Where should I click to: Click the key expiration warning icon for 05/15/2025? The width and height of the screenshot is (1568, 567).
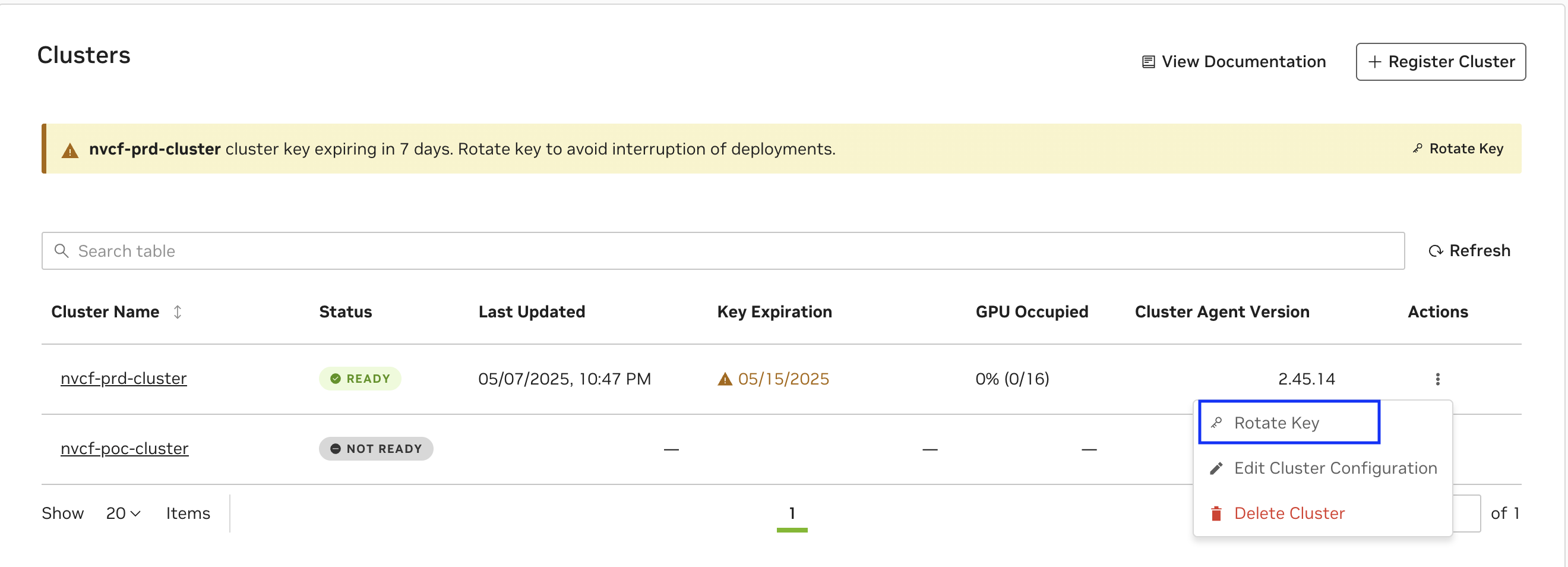(x=725, y=379)
